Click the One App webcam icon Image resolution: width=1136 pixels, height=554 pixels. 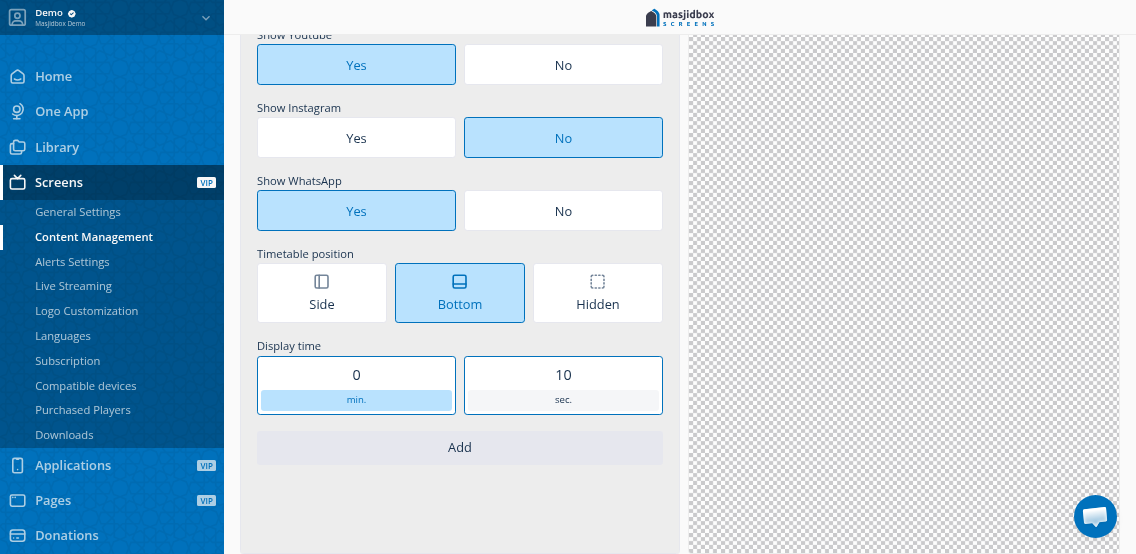tap(17, 112)
